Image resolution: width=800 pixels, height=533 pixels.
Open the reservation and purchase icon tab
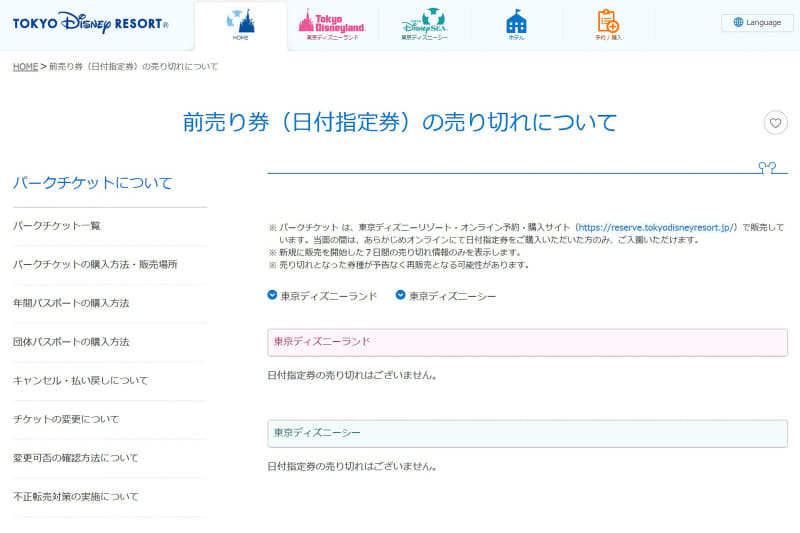coord(608,24)
